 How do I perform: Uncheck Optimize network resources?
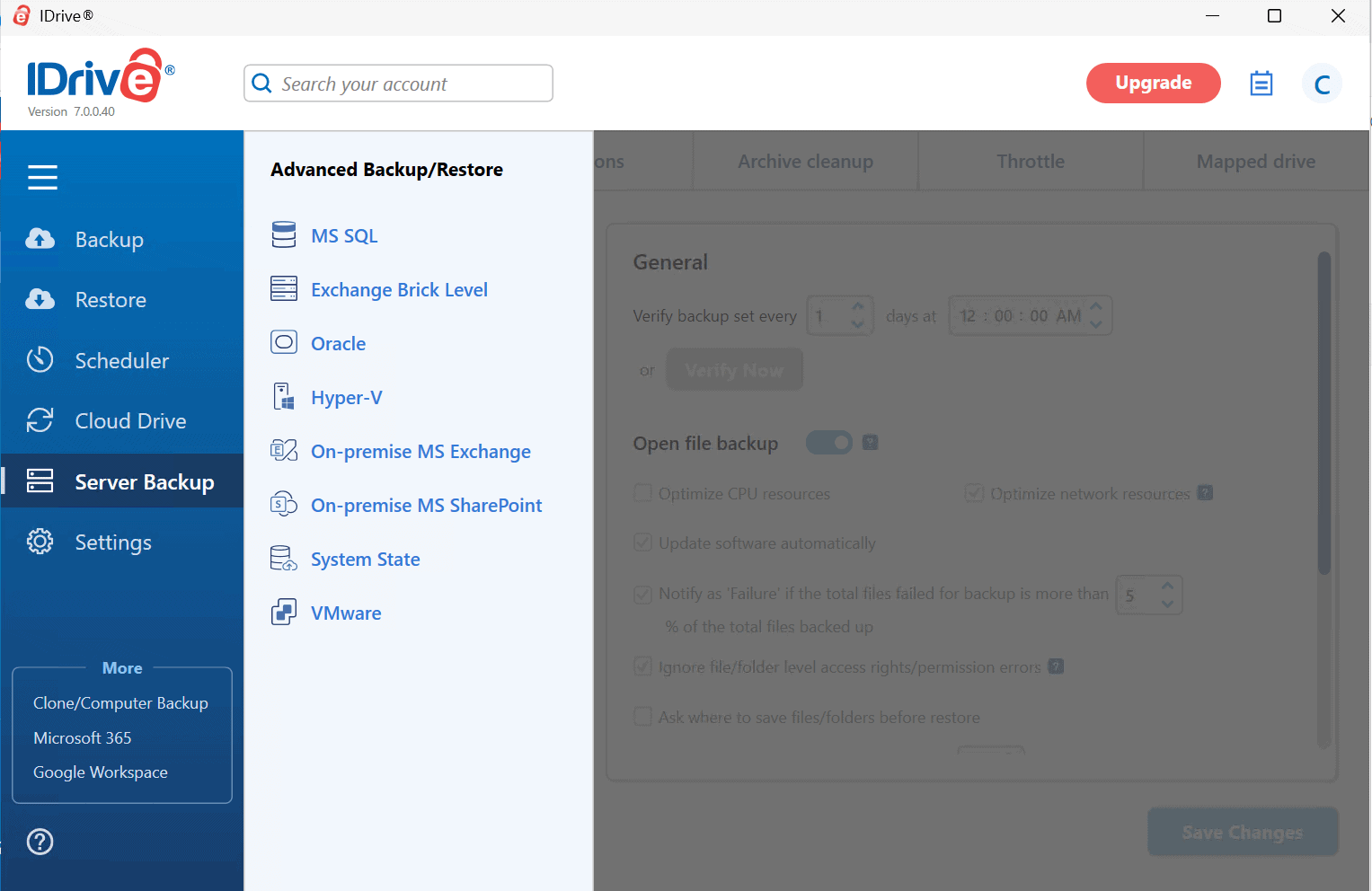point(974,493)
